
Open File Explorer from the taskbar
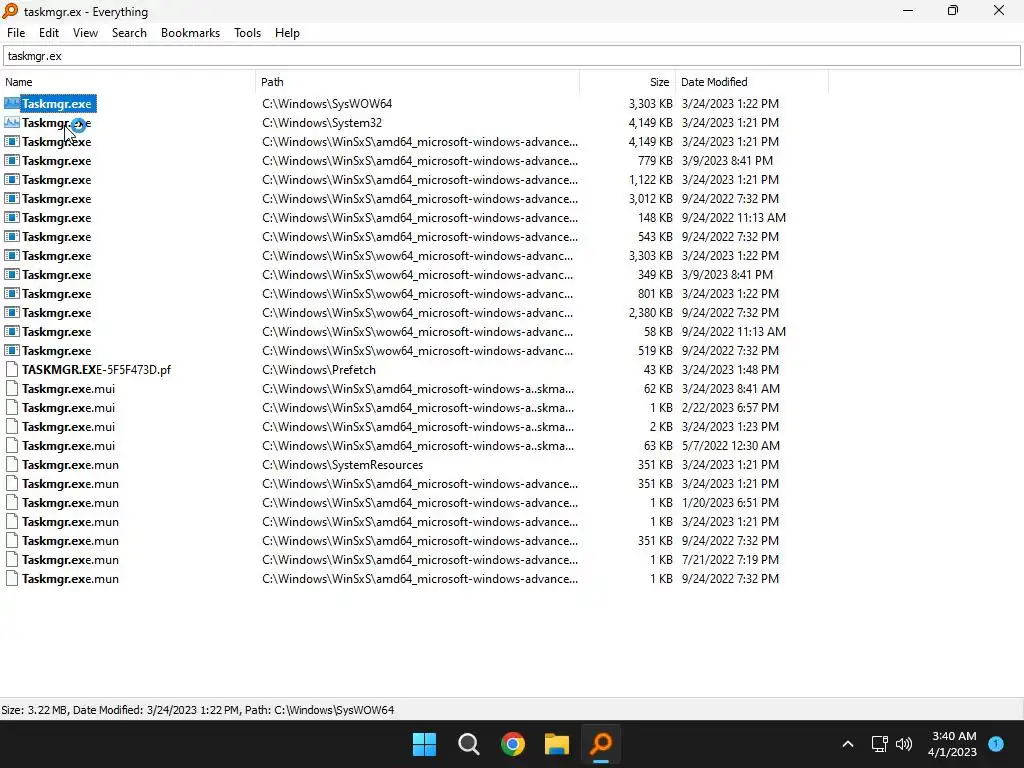click(x=557, y=744)
